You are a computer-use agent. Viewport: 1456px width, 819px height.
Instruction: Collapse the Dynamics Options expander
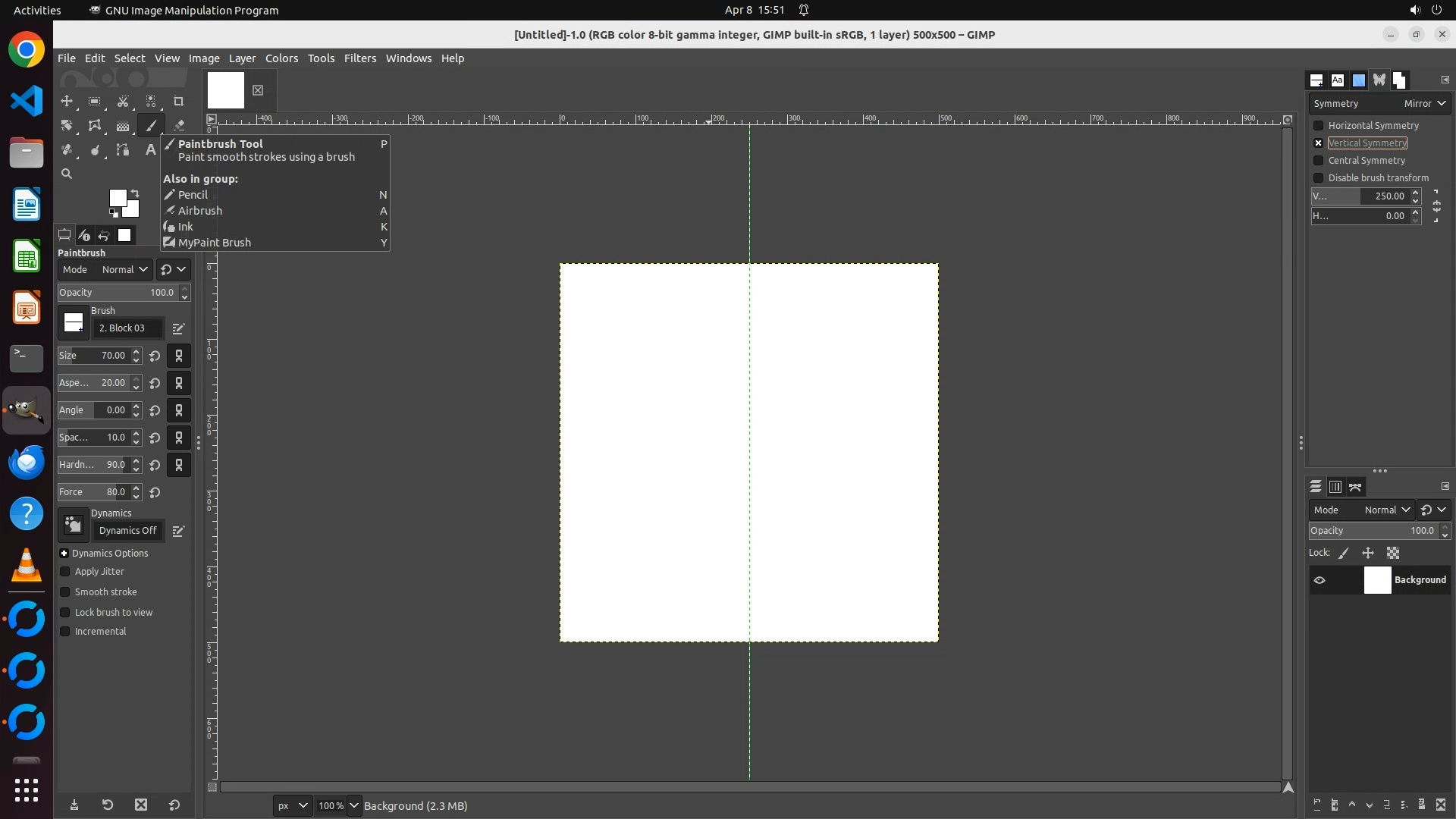[64, 554]
